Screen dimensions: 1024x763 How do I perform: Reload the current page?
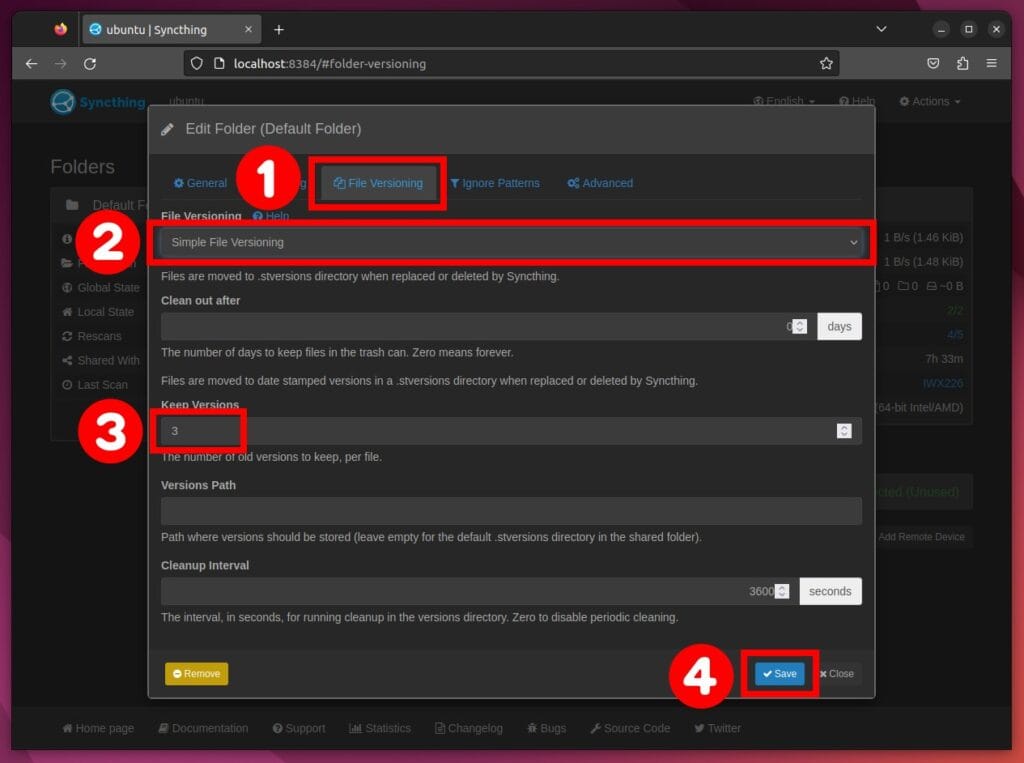coord(90,63)
